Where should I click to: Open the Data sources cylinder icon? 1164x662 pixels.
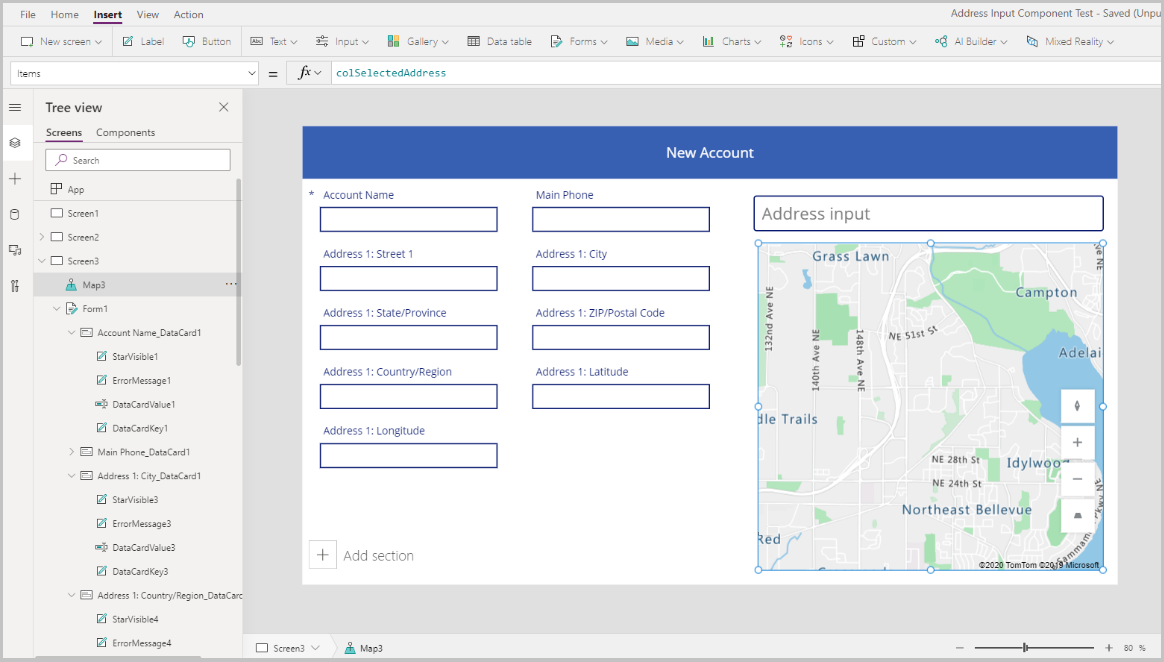click(15, 214)
